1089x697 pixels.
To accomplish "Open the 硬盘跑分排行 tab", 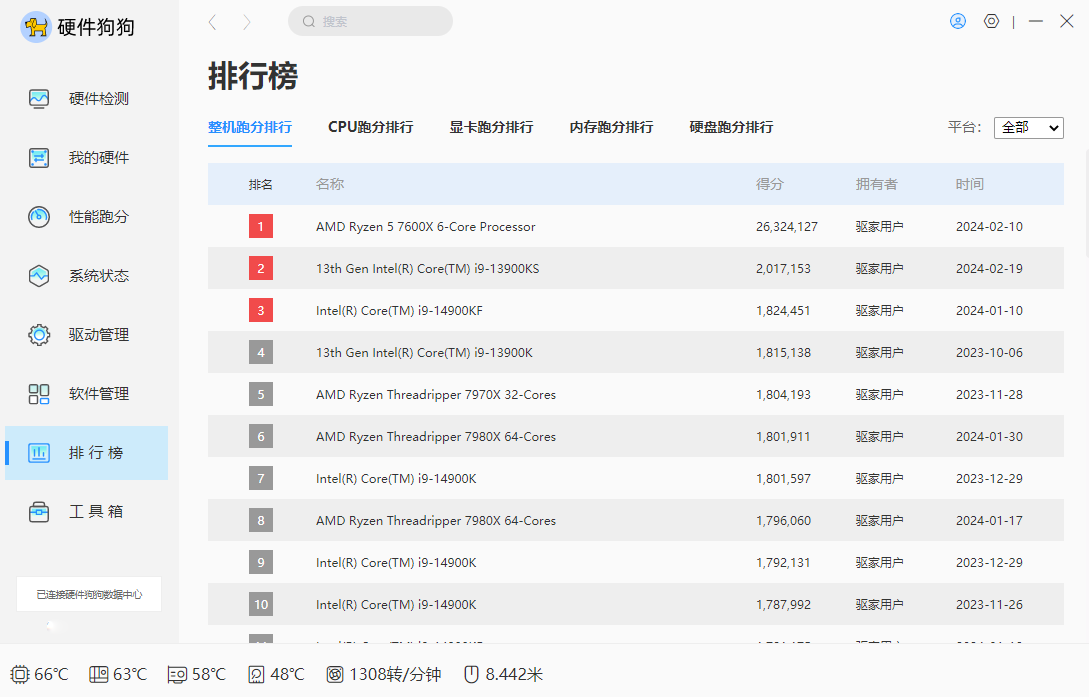I will pyautogui.click(x=731, y=127).
